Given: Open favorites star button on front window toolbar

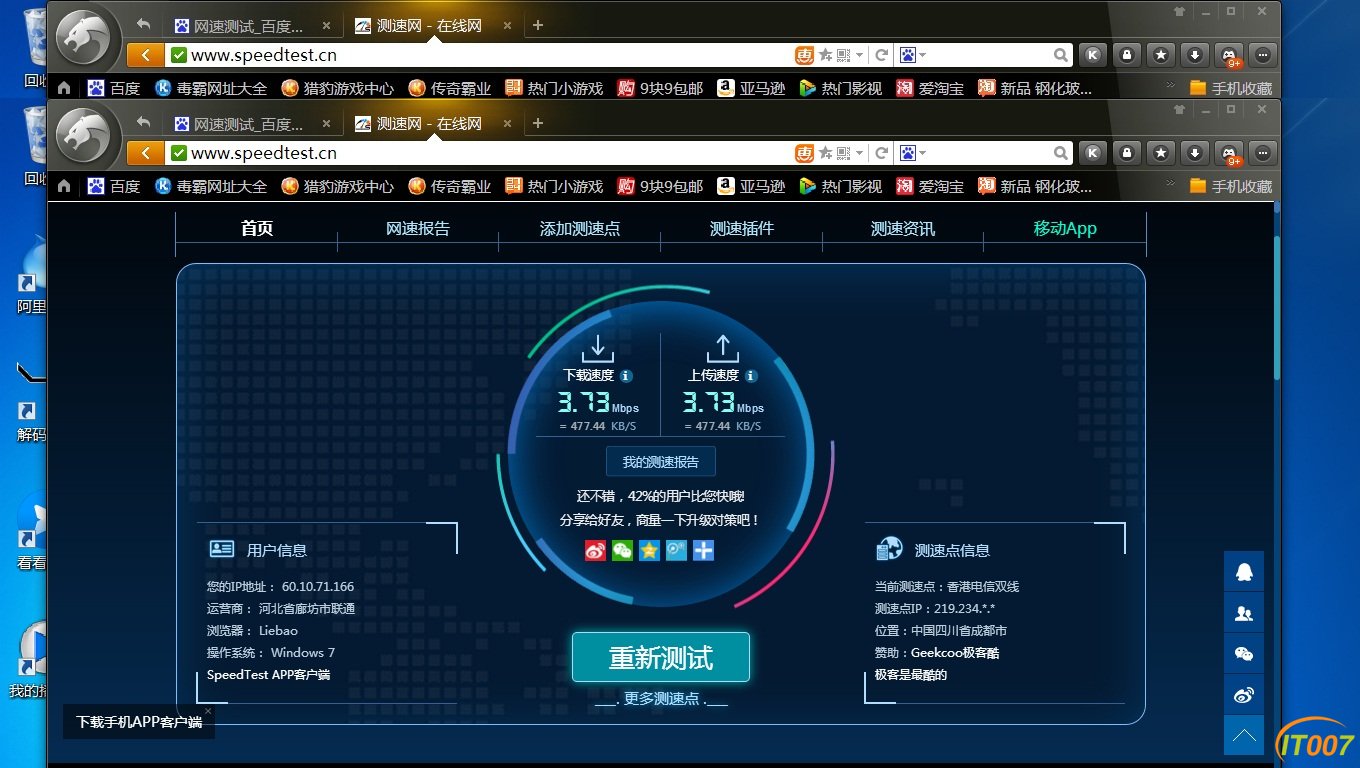Looking at the screenshot, I should (x=1161, y=153).
